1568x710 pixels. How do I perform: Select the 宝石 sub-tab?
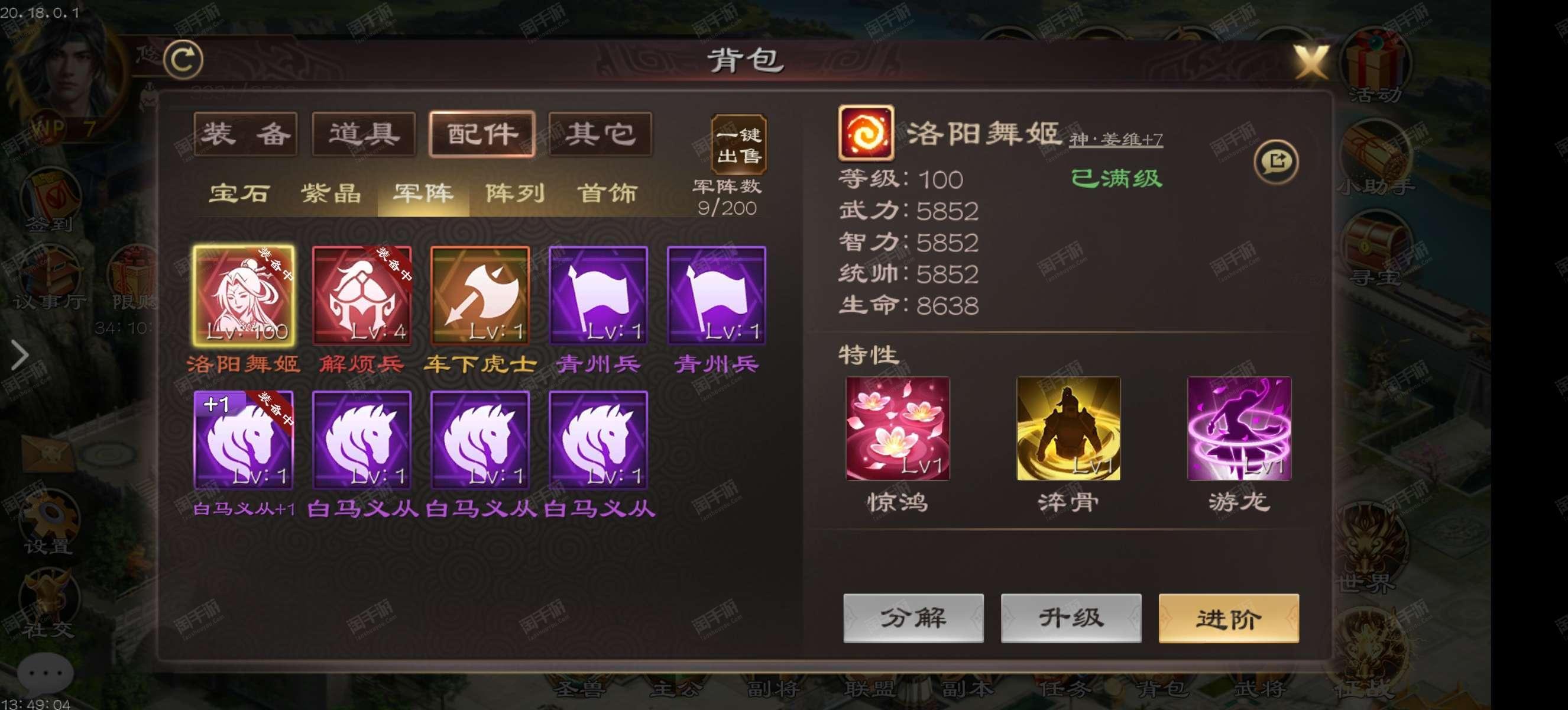click(239, 193)
